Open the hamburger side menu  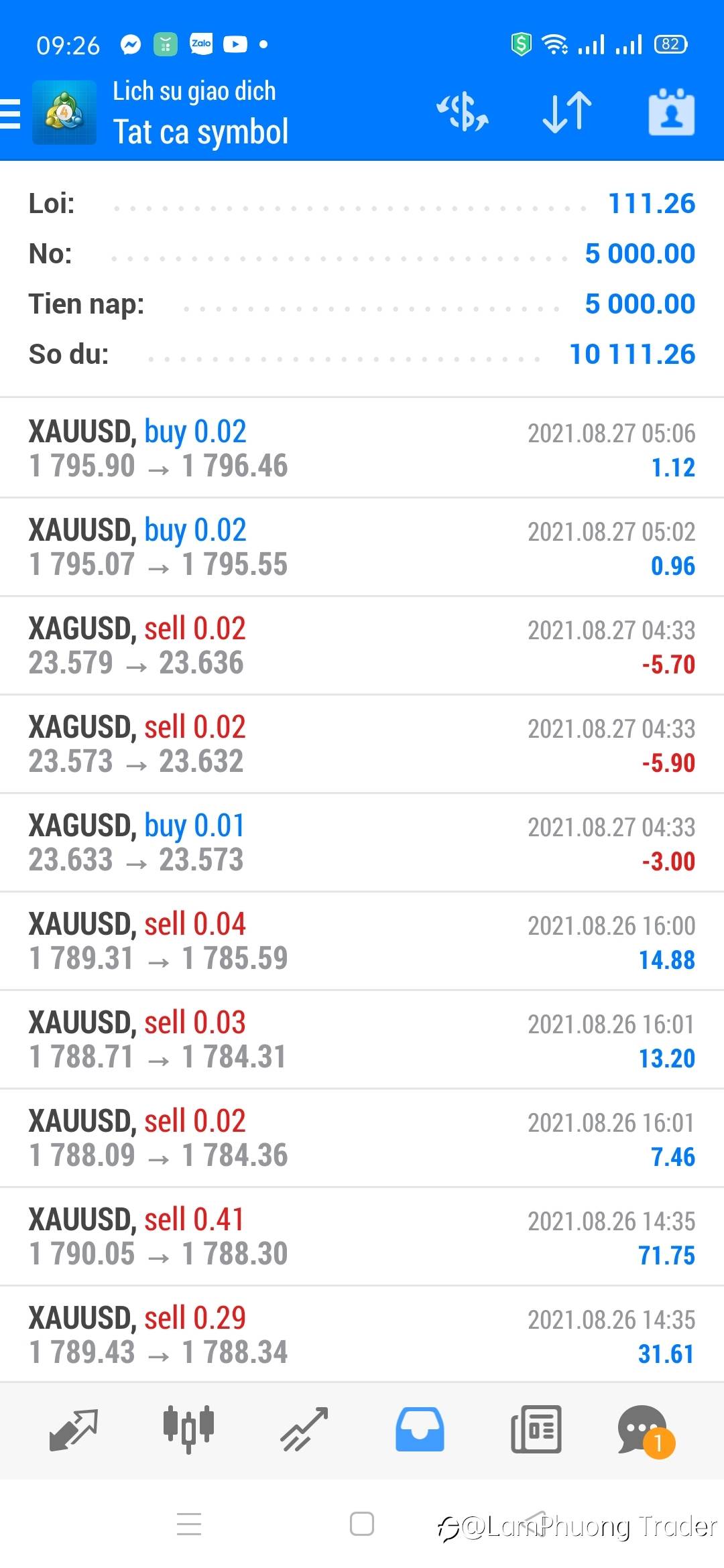pyautogui.click(x=11, y=113)
